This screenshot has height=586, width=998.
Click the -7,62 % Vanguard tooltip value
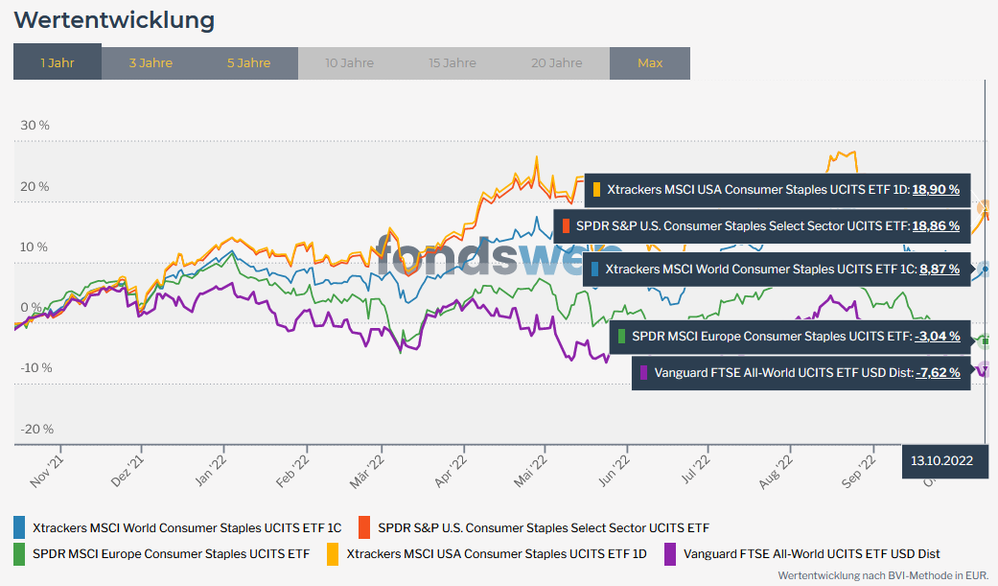(x=937, y=372)
